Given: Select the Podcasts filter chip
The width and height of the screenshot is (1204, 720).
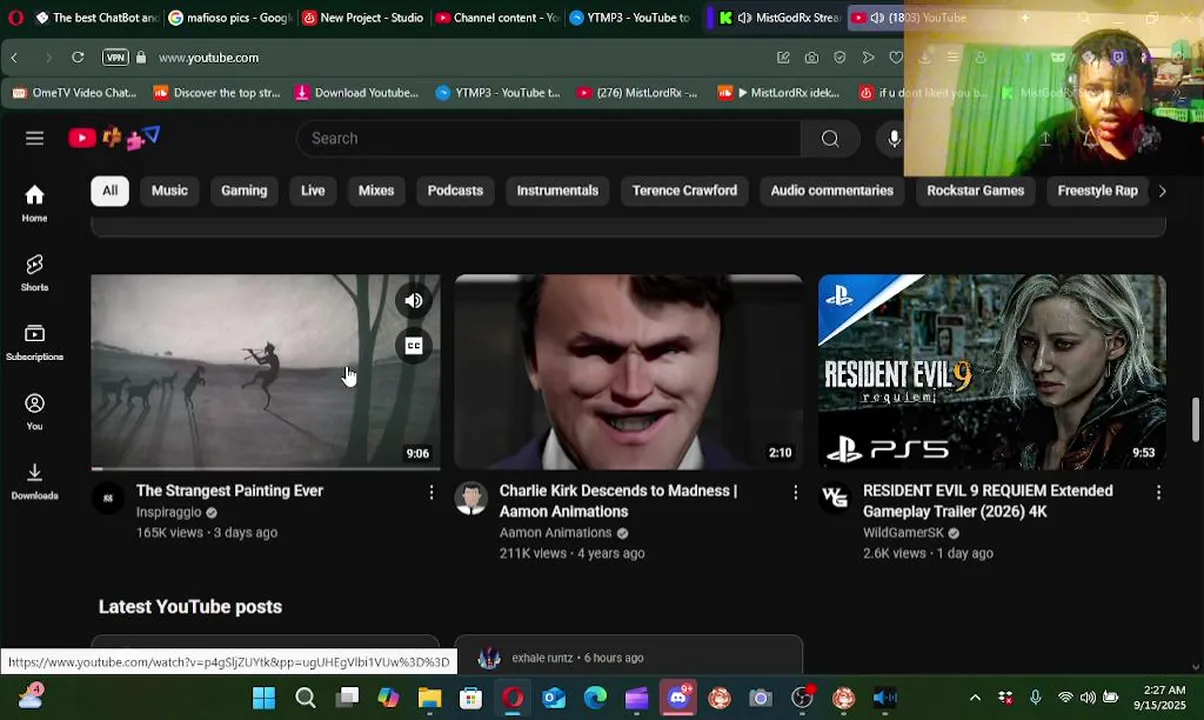Looking at the screenshot, I should (x=455, y=190).
